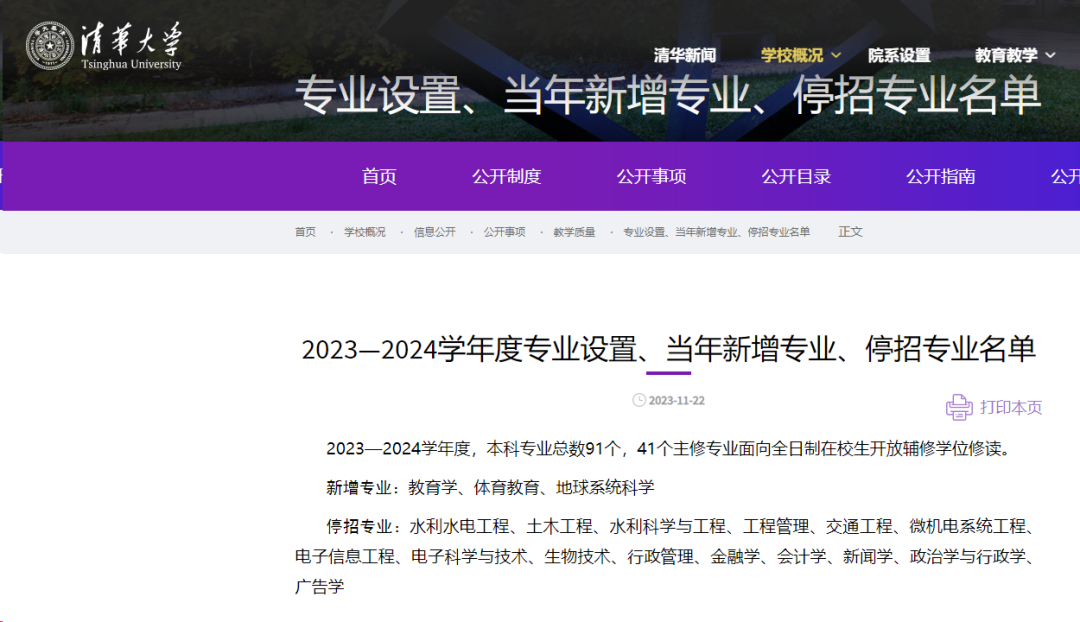Click the 教学质量 breadcrumb link

pos(574,232)
